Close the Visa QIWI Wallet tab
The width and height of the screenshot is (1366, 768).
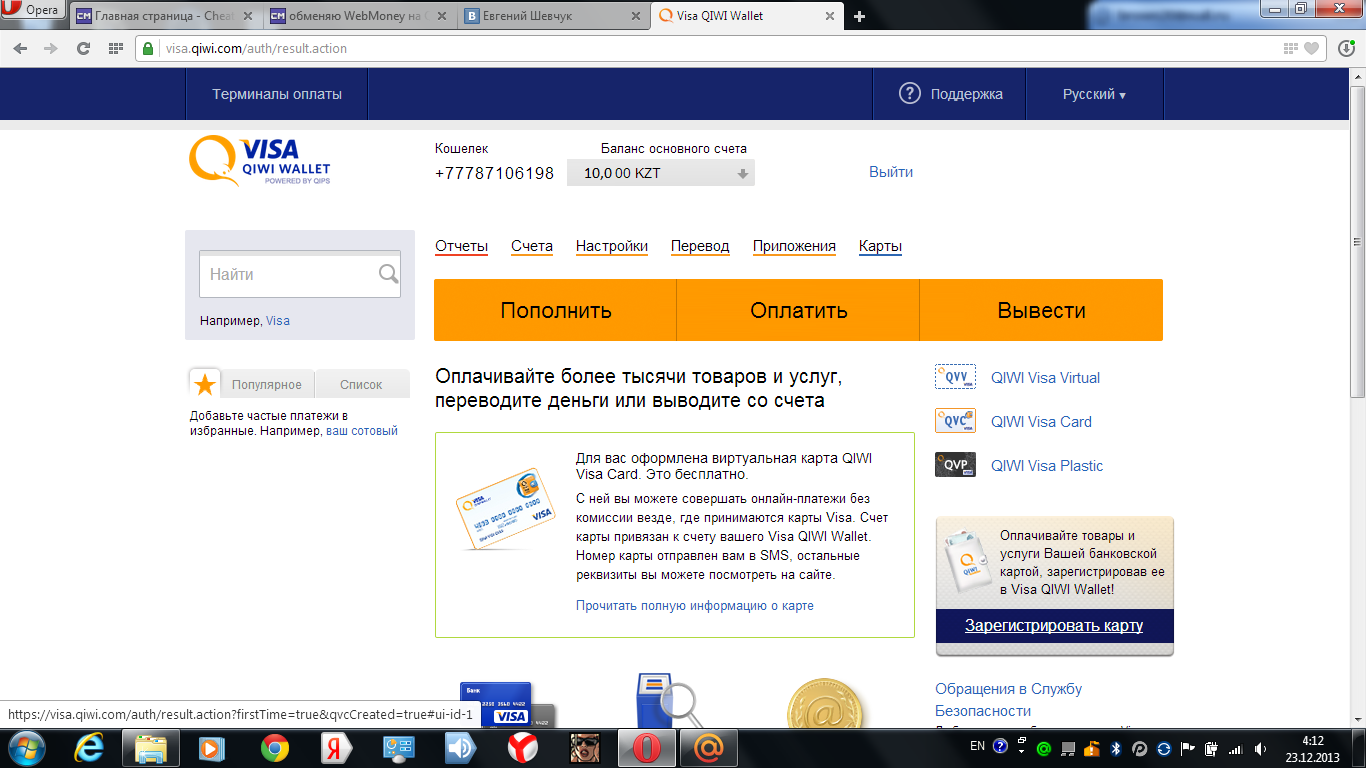coord(829,16)
